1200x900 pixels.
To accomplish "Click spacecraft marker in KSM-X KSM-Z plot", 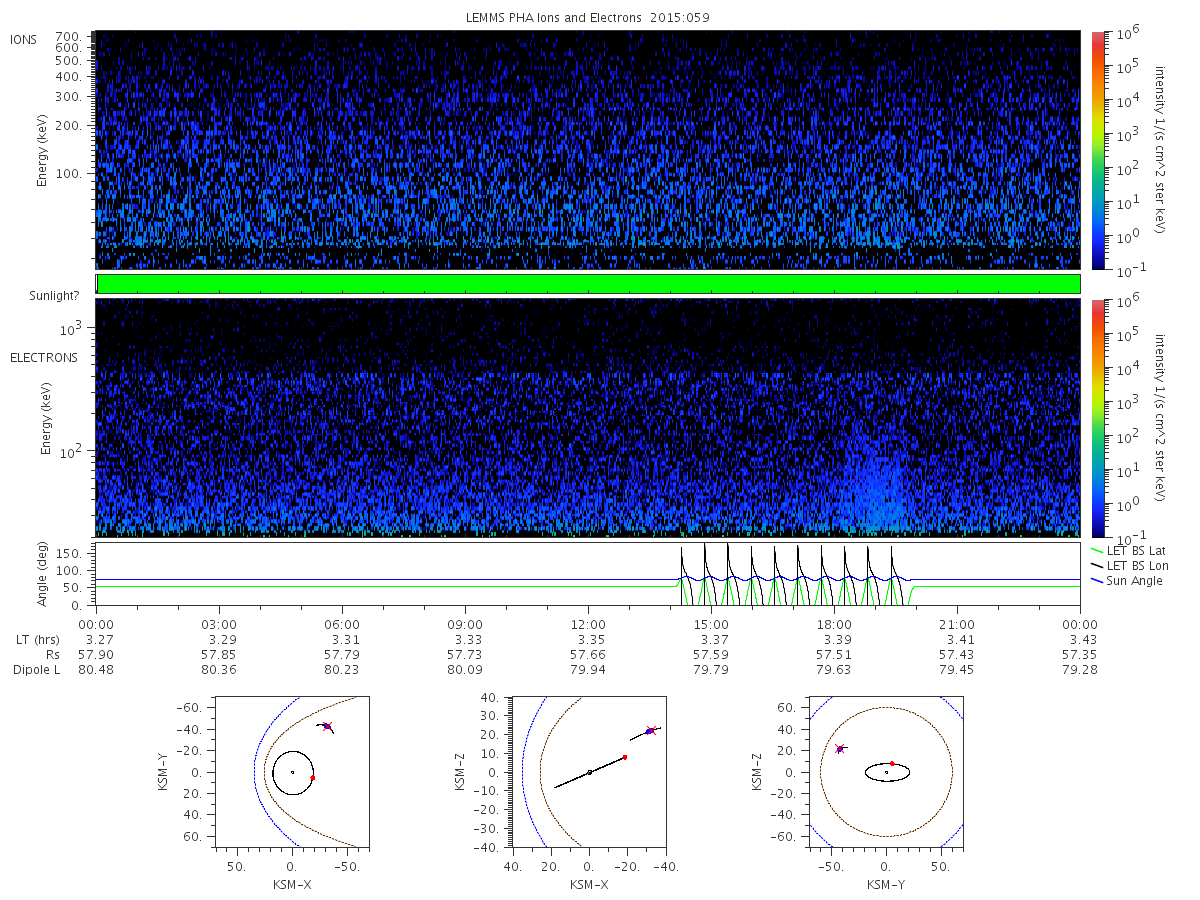I will tap(650, 731).
